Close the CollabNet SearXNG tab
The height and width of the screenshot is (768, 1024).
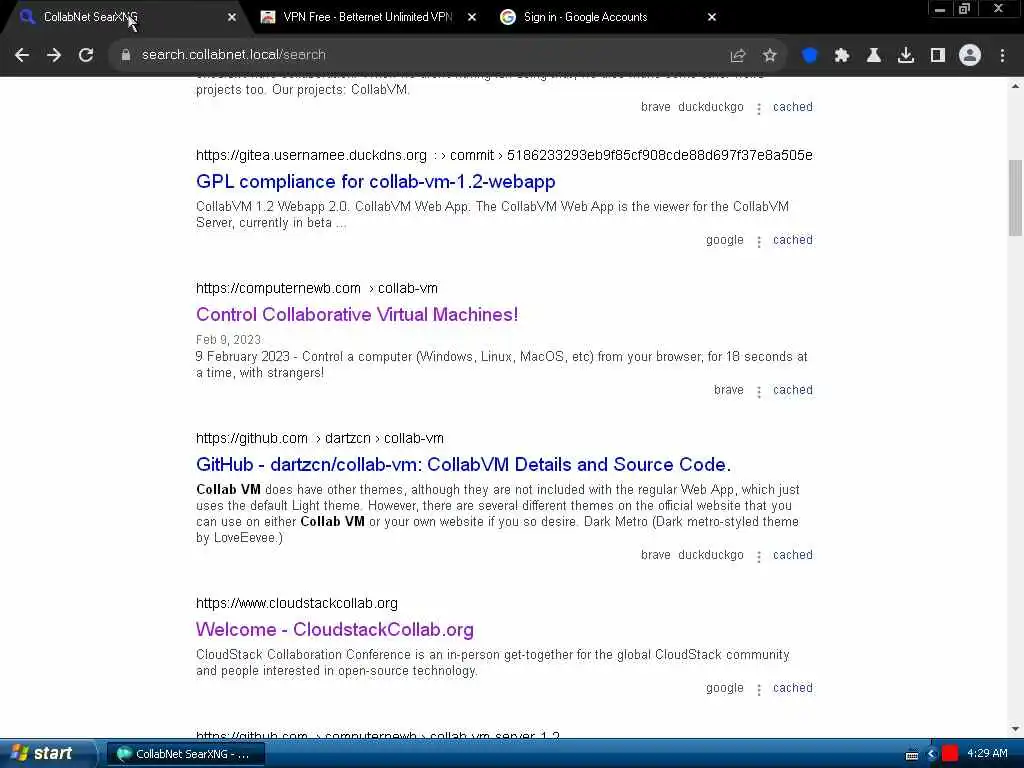click(232, 18)
